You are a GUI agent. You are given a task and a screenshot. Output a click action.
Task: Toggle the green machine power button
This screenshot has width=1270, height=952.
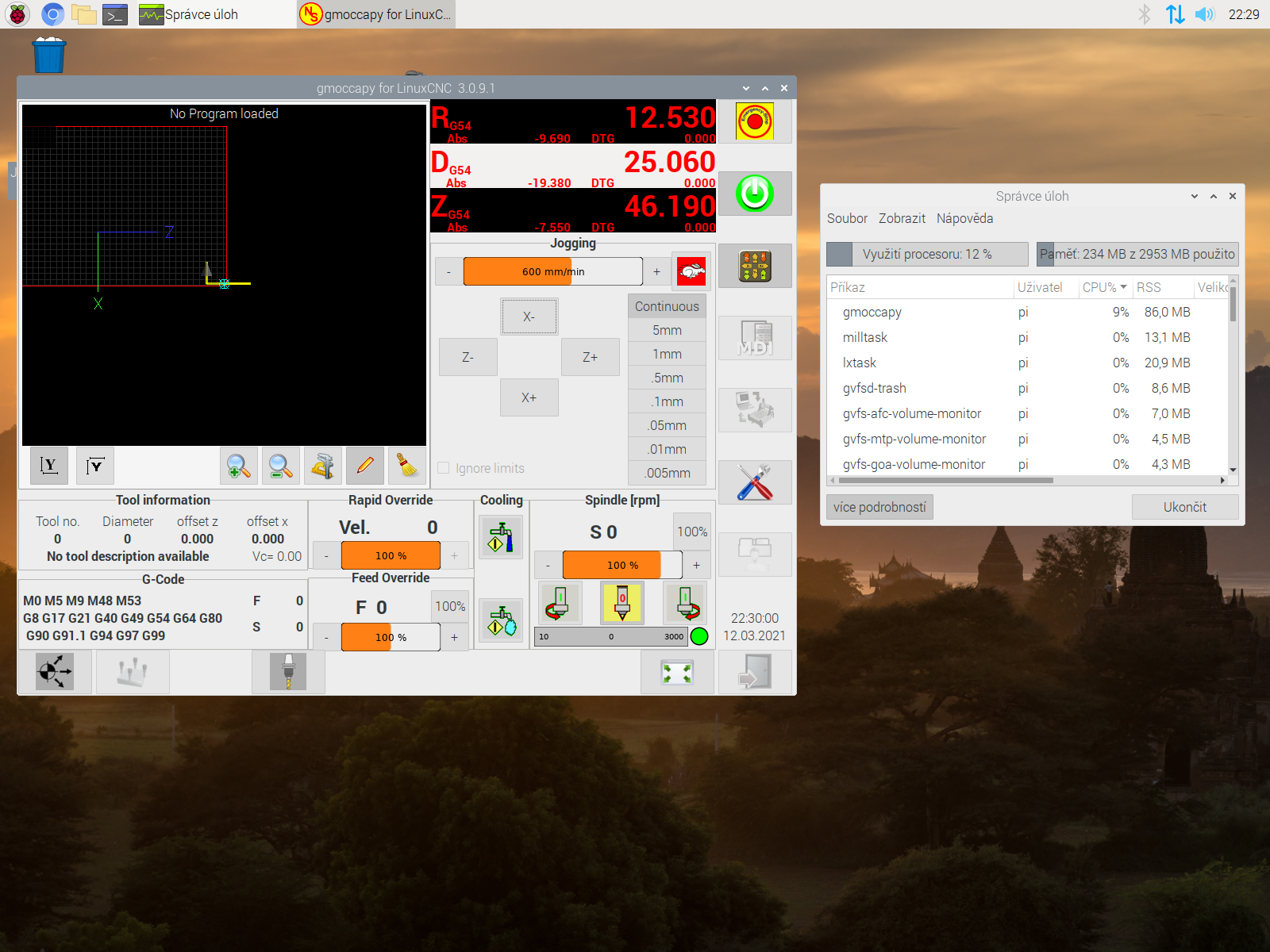(x=754, y=194)
